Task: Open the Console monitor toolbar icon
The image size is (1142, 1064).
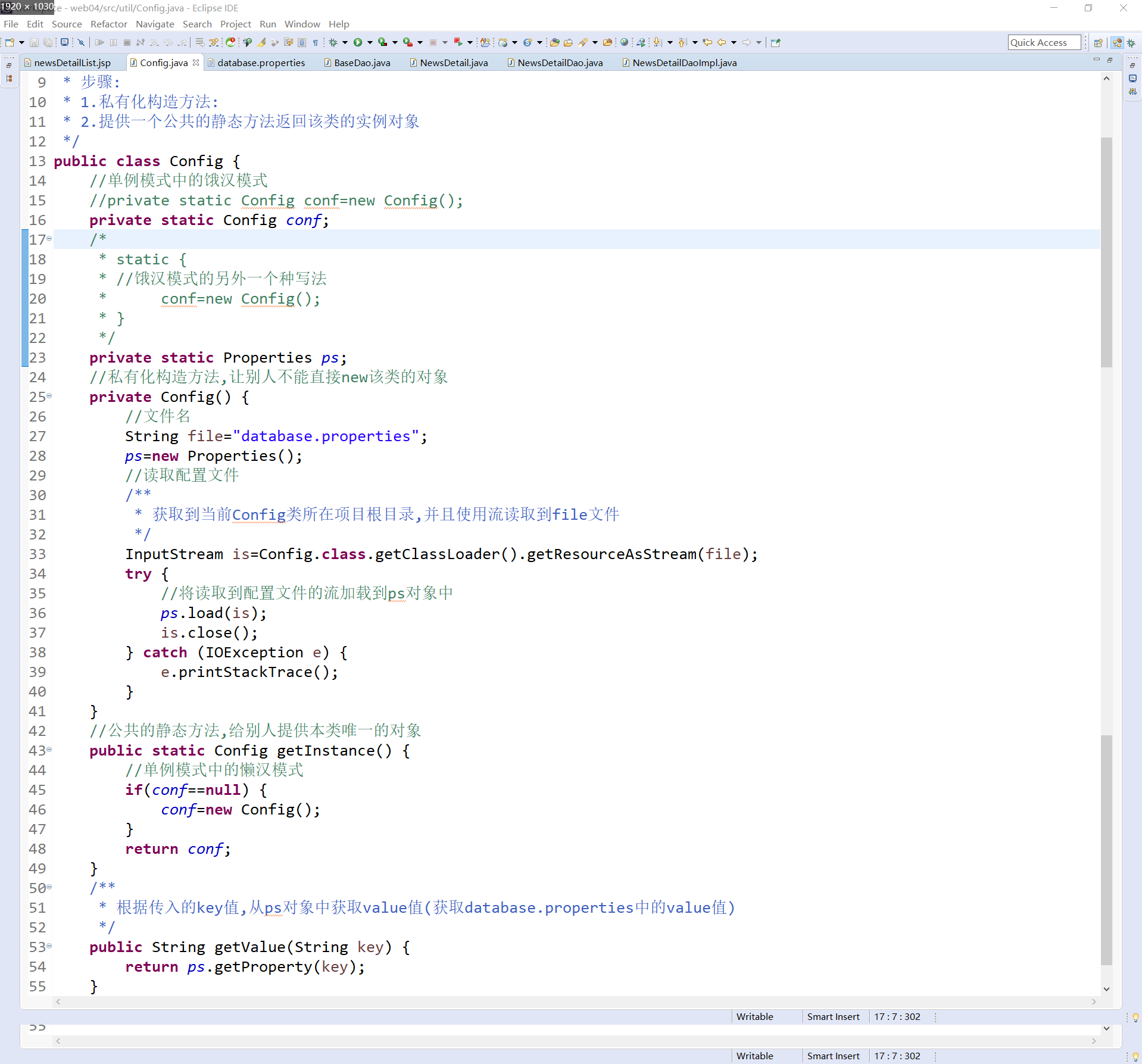Action: (64, 42)
